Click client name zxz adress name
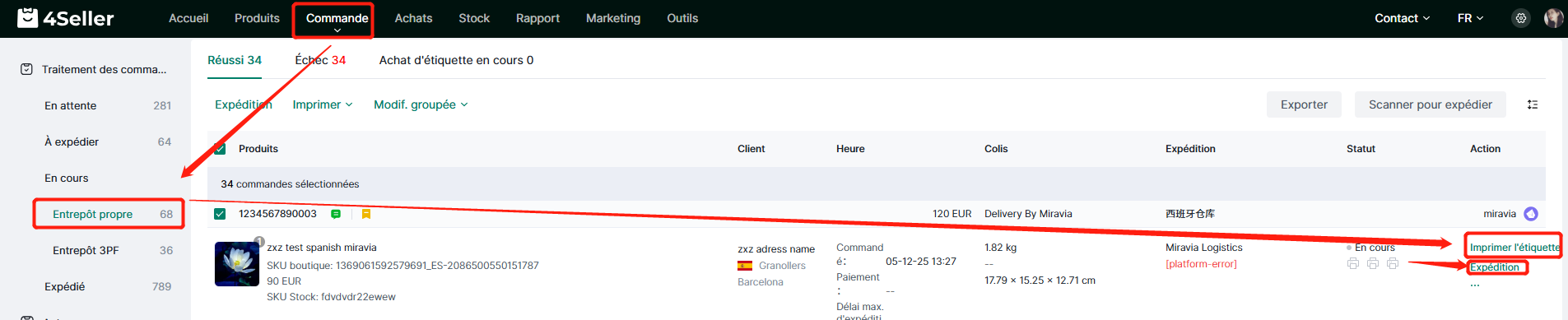The width and height of the screenshot is (1568, 320). click(776, 249)
